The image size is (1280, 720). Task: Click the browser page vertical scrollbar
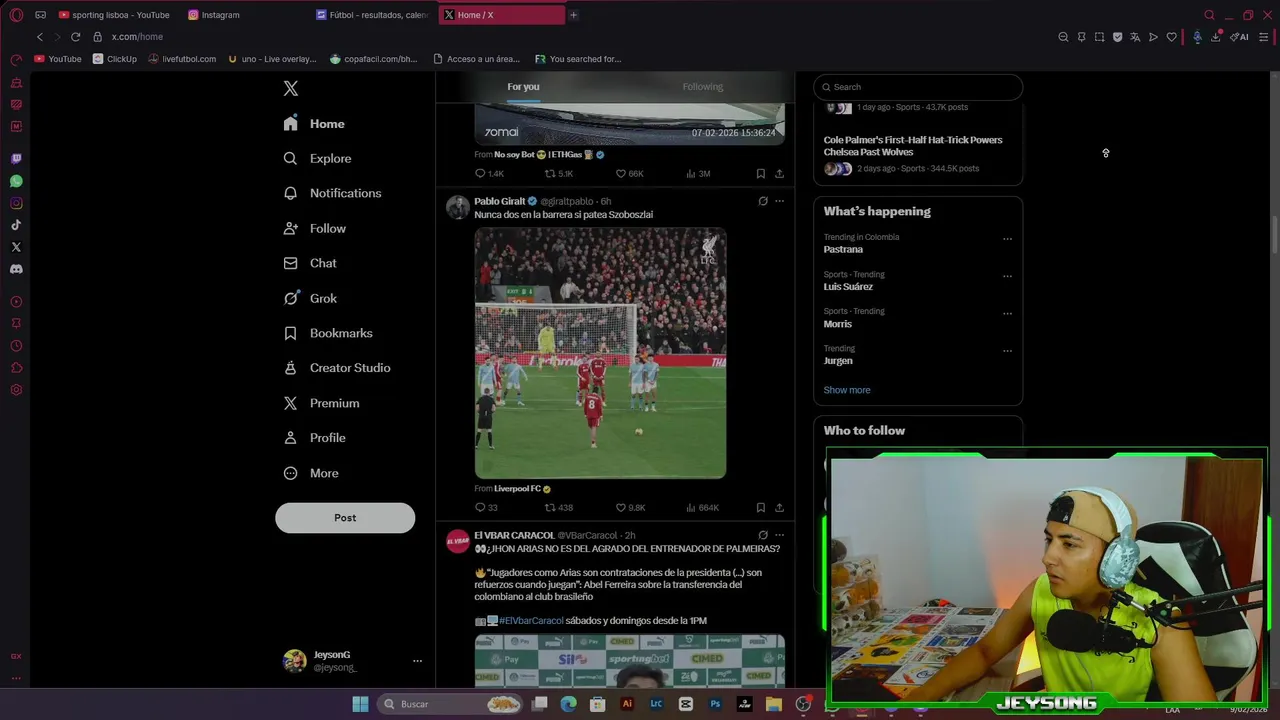pyautogui.click(x=1274, y=233)
